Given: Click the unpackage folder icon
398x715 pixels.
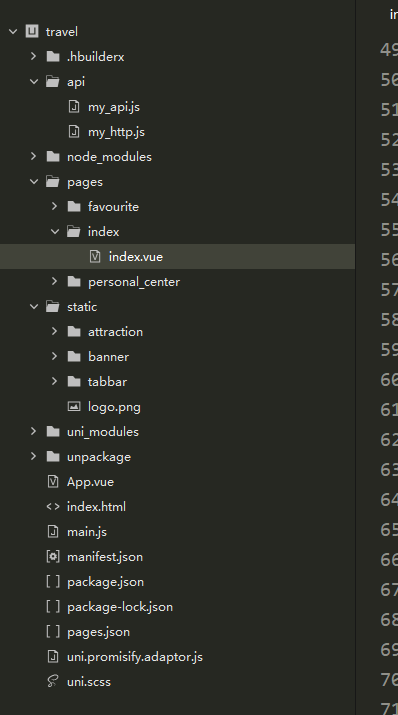Looking at the screenshot, I should point(53,456).
